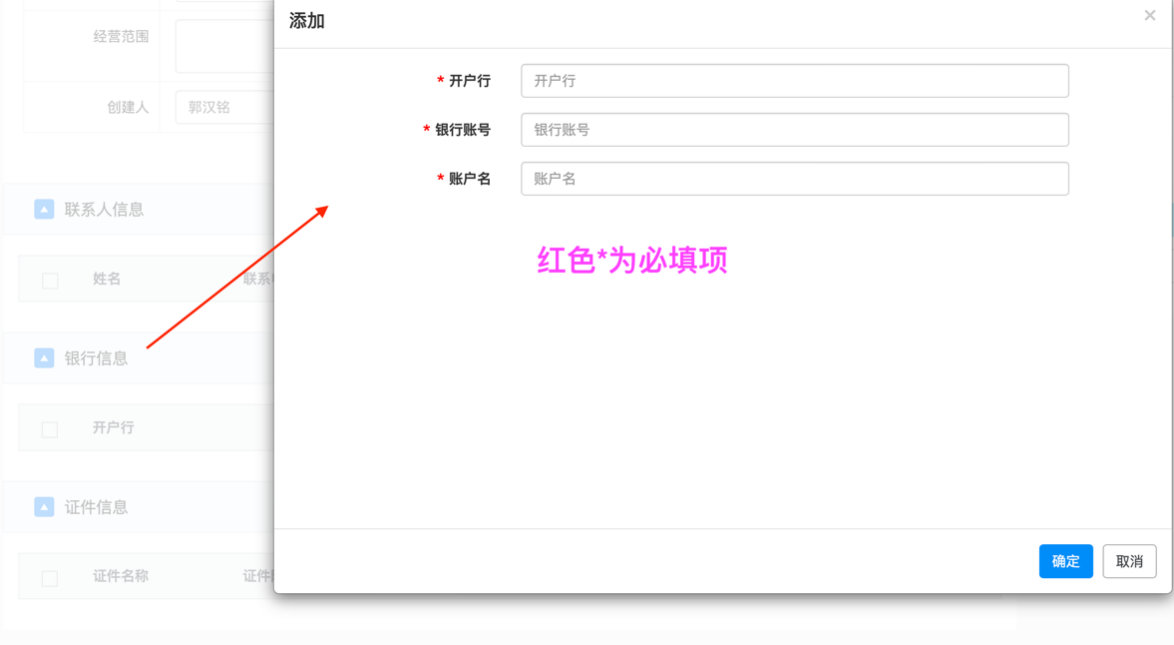Toggle the checkbox in the bank table header
1174x645 pixels.
(x=50, y=429)
